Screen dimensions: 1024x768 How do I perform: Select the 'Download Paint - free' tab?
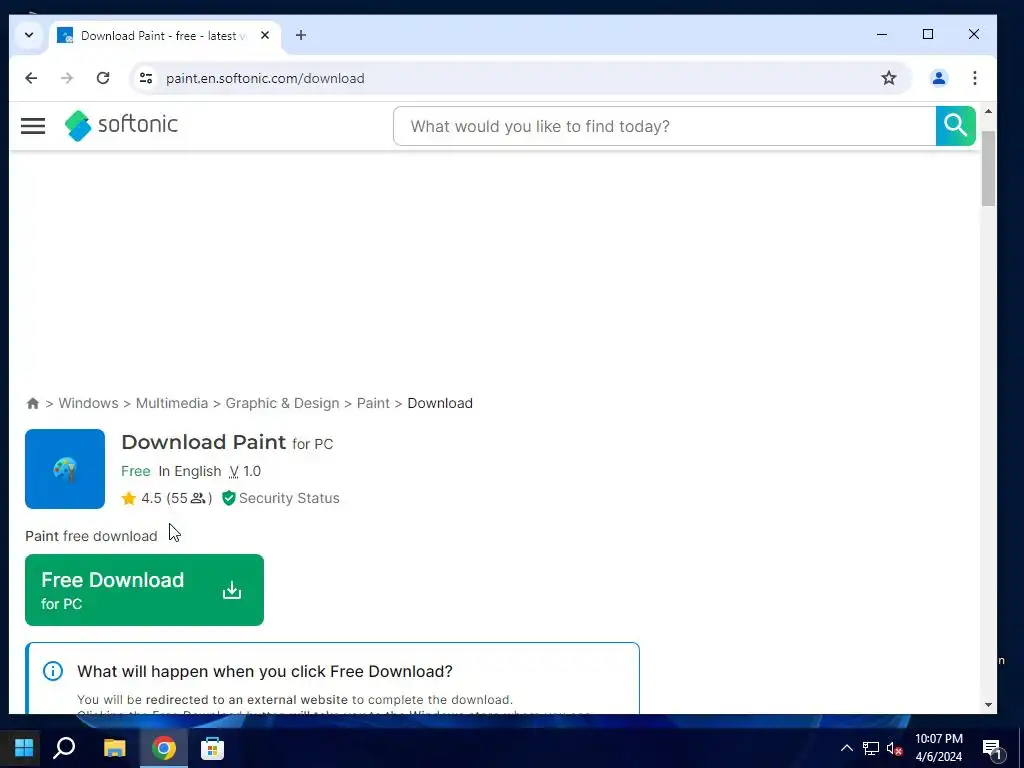(163, 36)
